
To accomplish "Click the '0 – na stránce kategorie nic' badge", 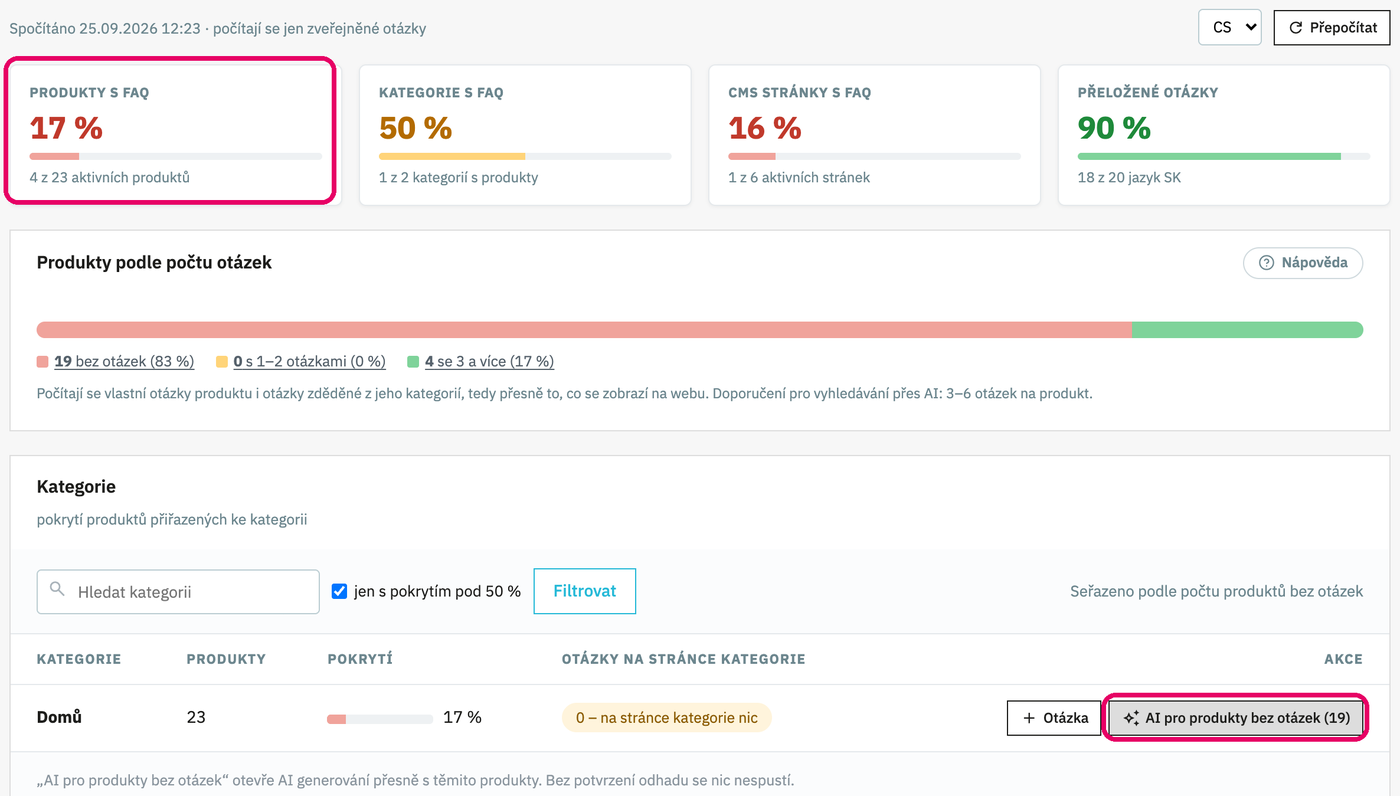I will (667, 718).
